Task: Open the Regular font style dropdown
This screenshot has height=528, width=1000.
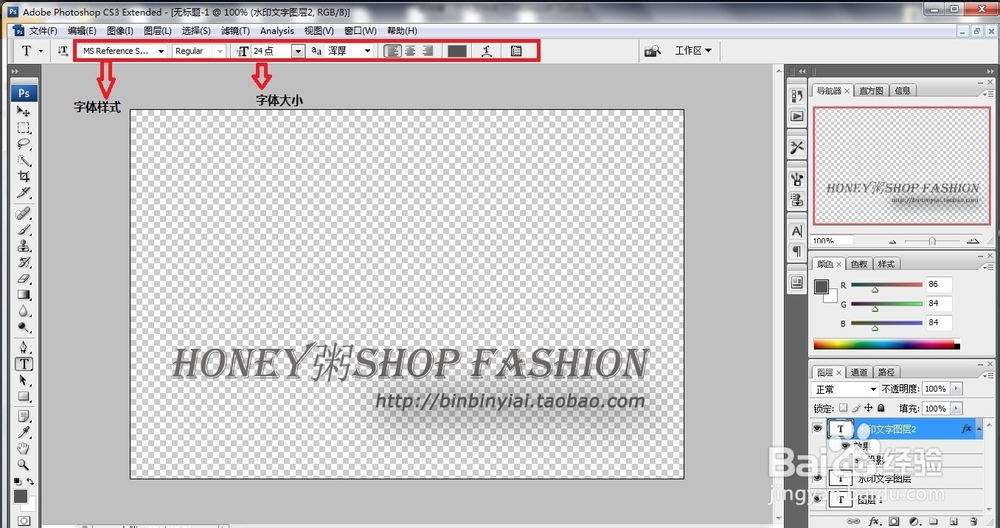Action: tap(221, 51)
